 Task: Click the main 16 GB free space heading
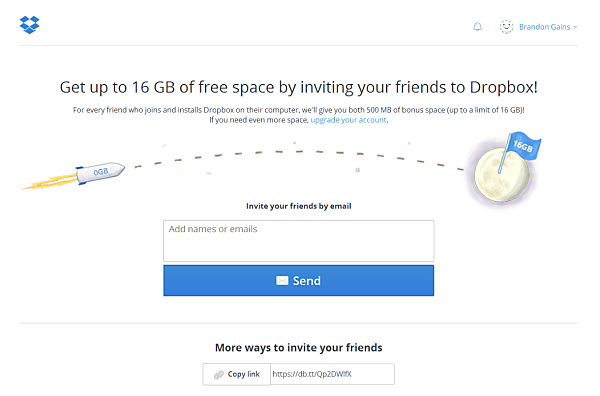coord(298,88)
